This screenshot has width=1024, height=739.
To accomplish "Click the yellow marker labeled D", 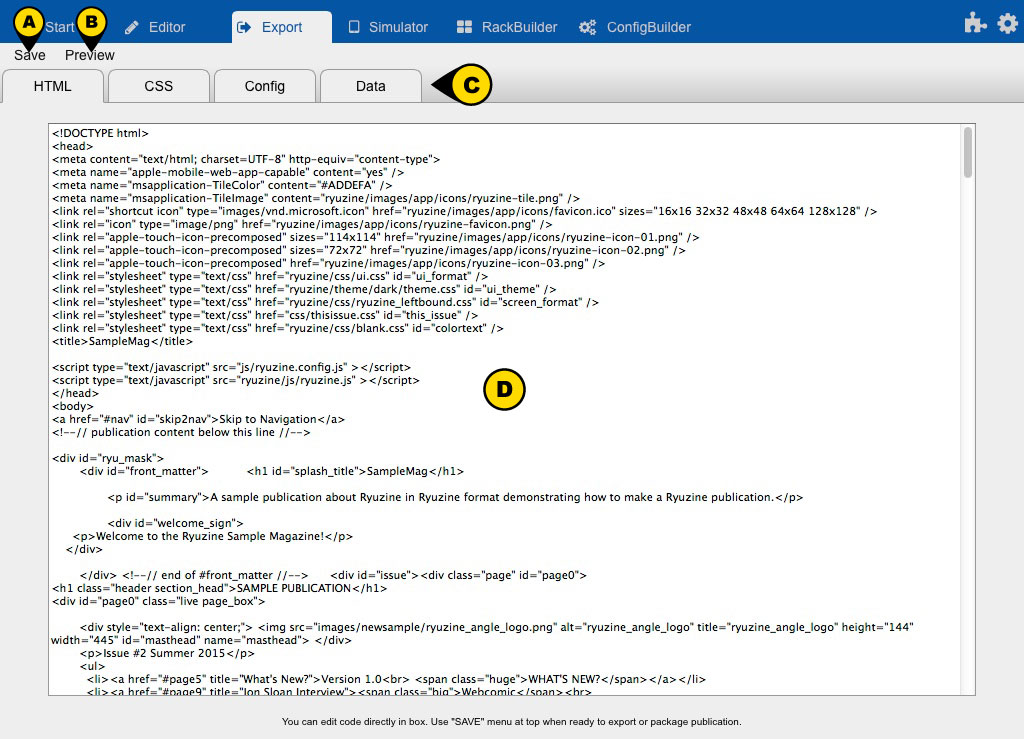I will click(504, 391).
